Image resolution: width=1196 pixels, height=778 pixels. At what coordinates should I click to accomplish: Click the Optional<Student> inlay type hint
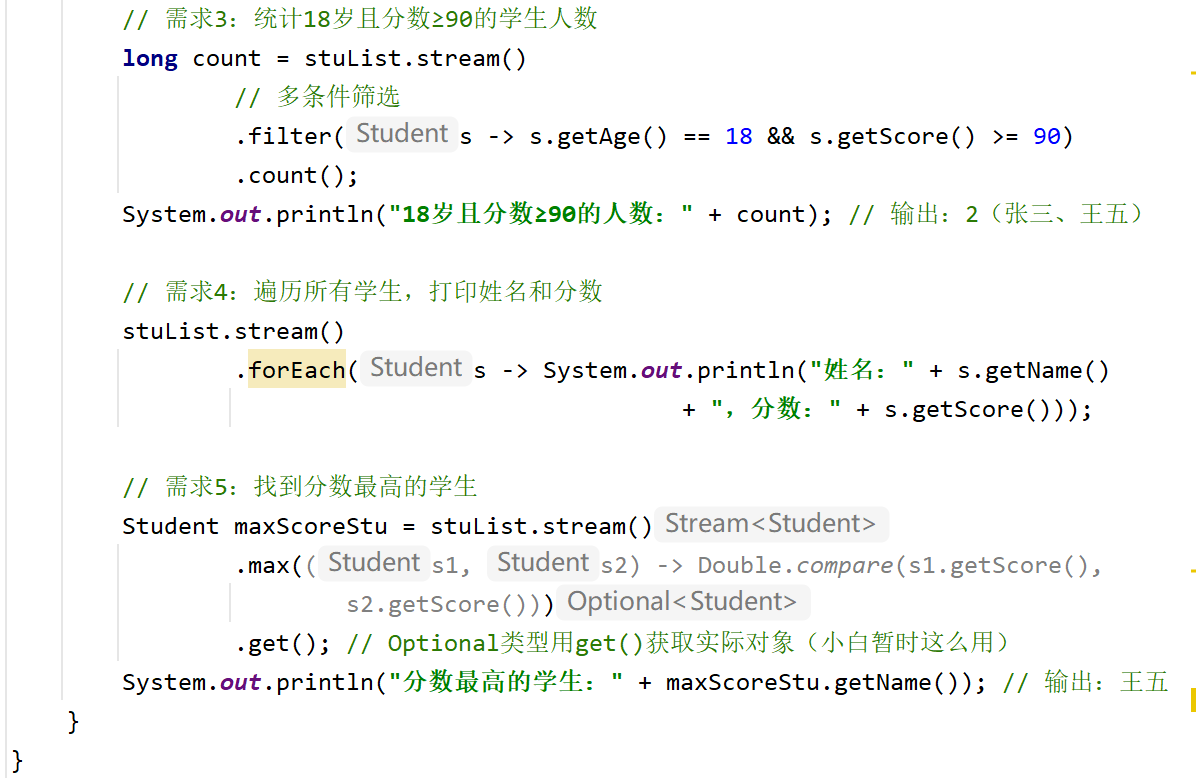pos(682,602)
